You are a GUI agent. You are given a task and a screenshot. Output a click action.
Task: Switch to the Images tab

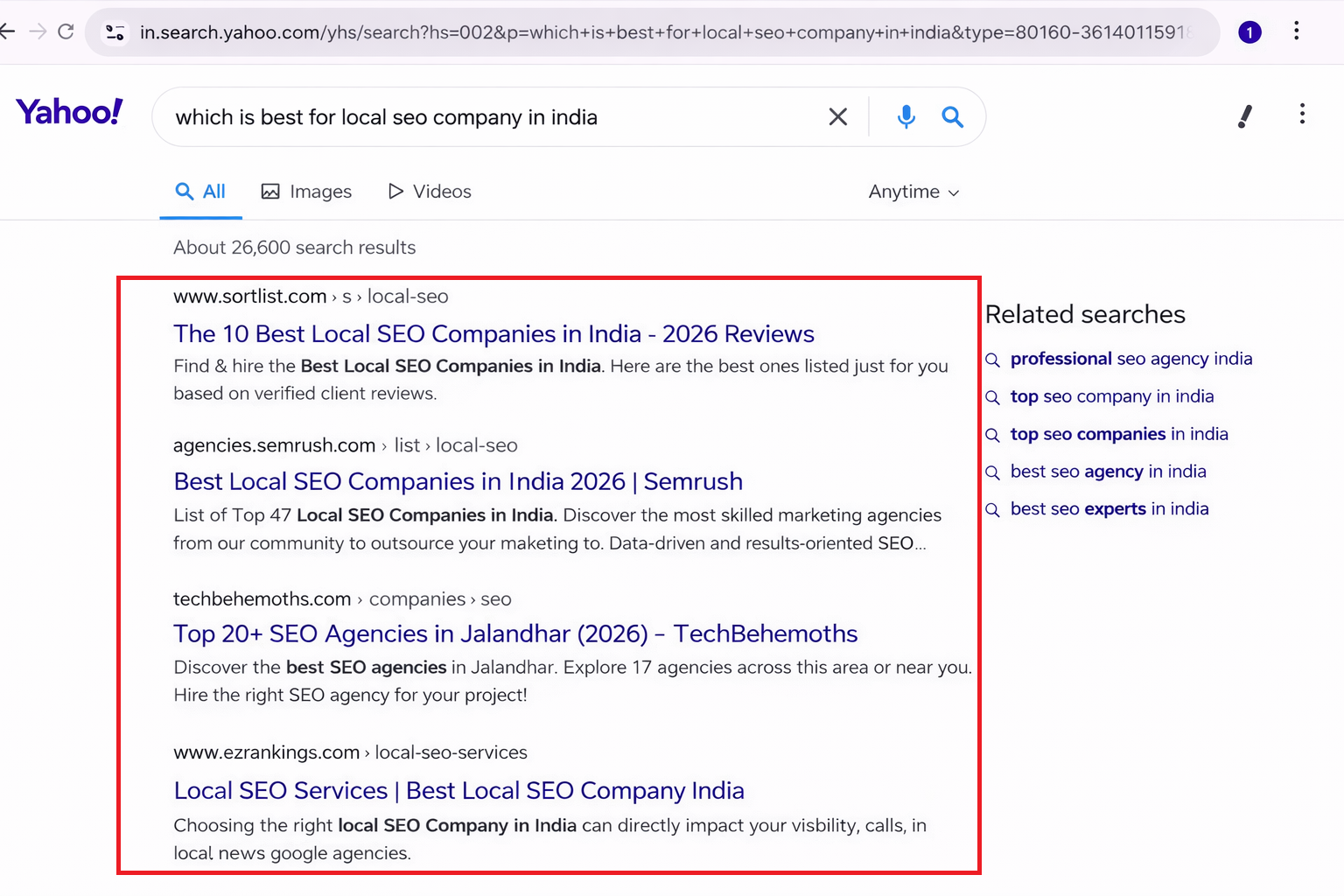pos(306,192)
